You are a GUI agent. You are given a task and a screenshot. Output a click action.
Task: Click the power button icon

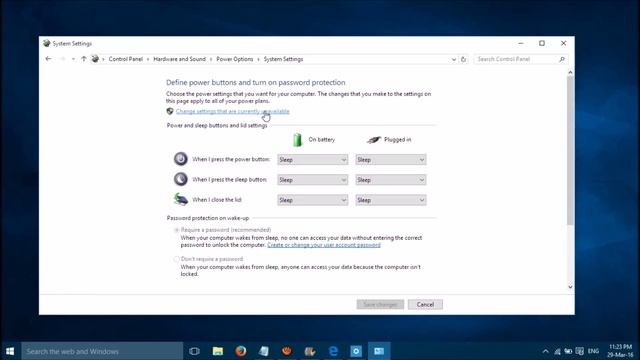click(180, 159)
